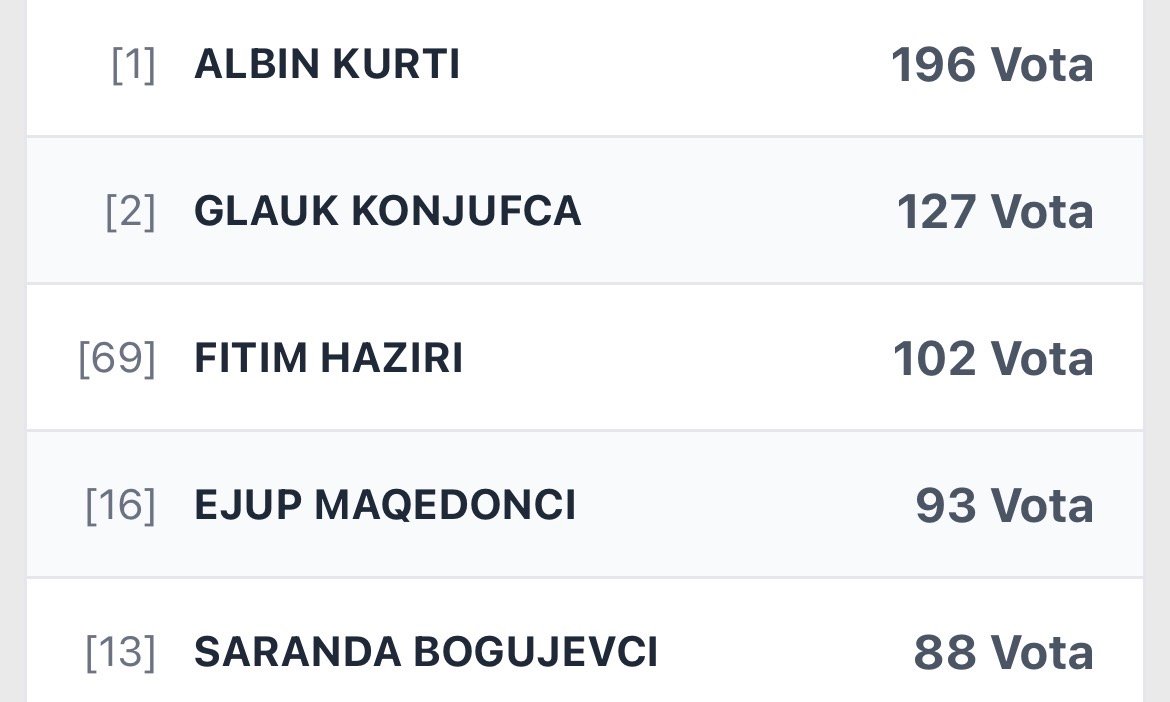This screenshot has height=702, width=1170.
Task: Click the gray margin left of the list
Action: (x=12, y=350)
